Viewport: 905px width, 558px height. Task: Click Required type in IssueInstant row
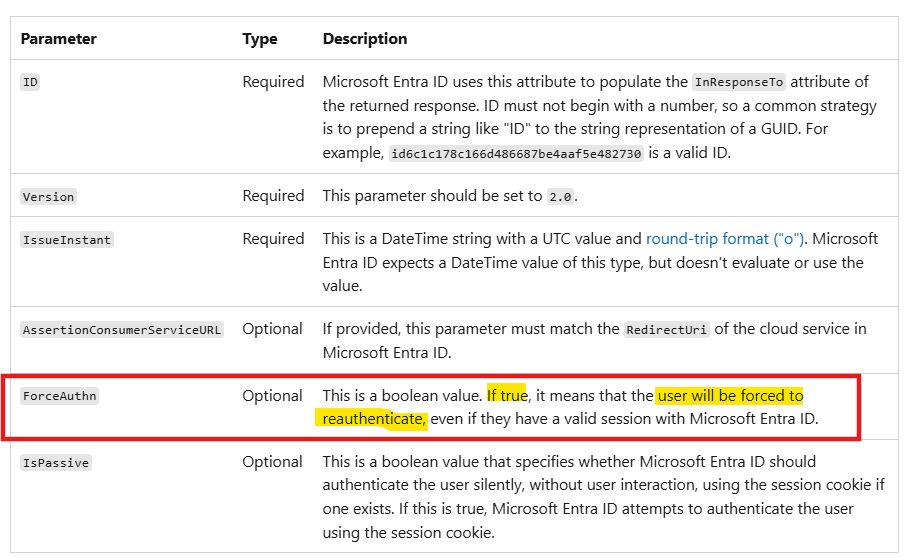coord(273,239)
